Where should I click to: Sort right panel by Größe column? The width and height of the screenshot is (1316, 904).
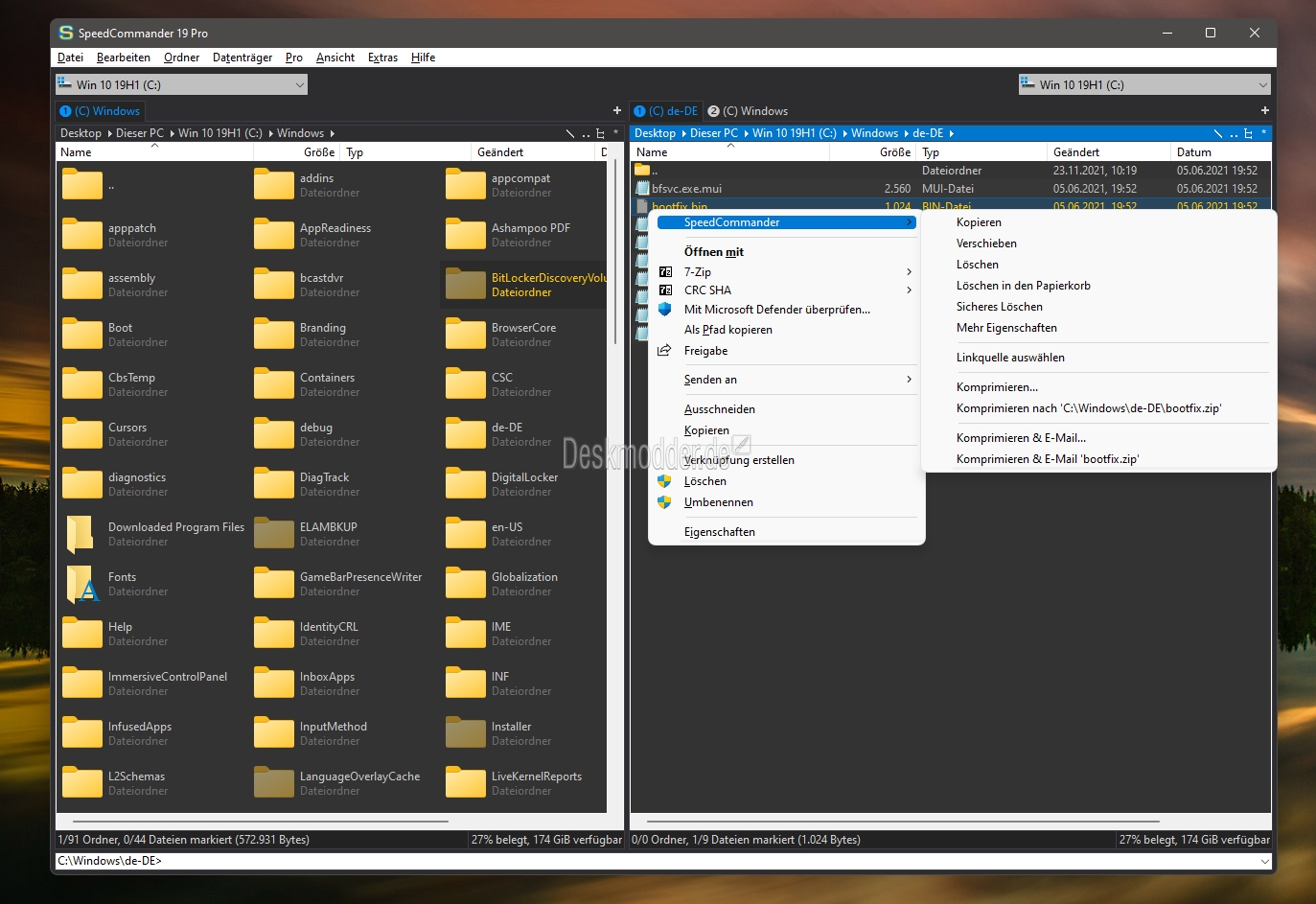(x=872, y=152)
